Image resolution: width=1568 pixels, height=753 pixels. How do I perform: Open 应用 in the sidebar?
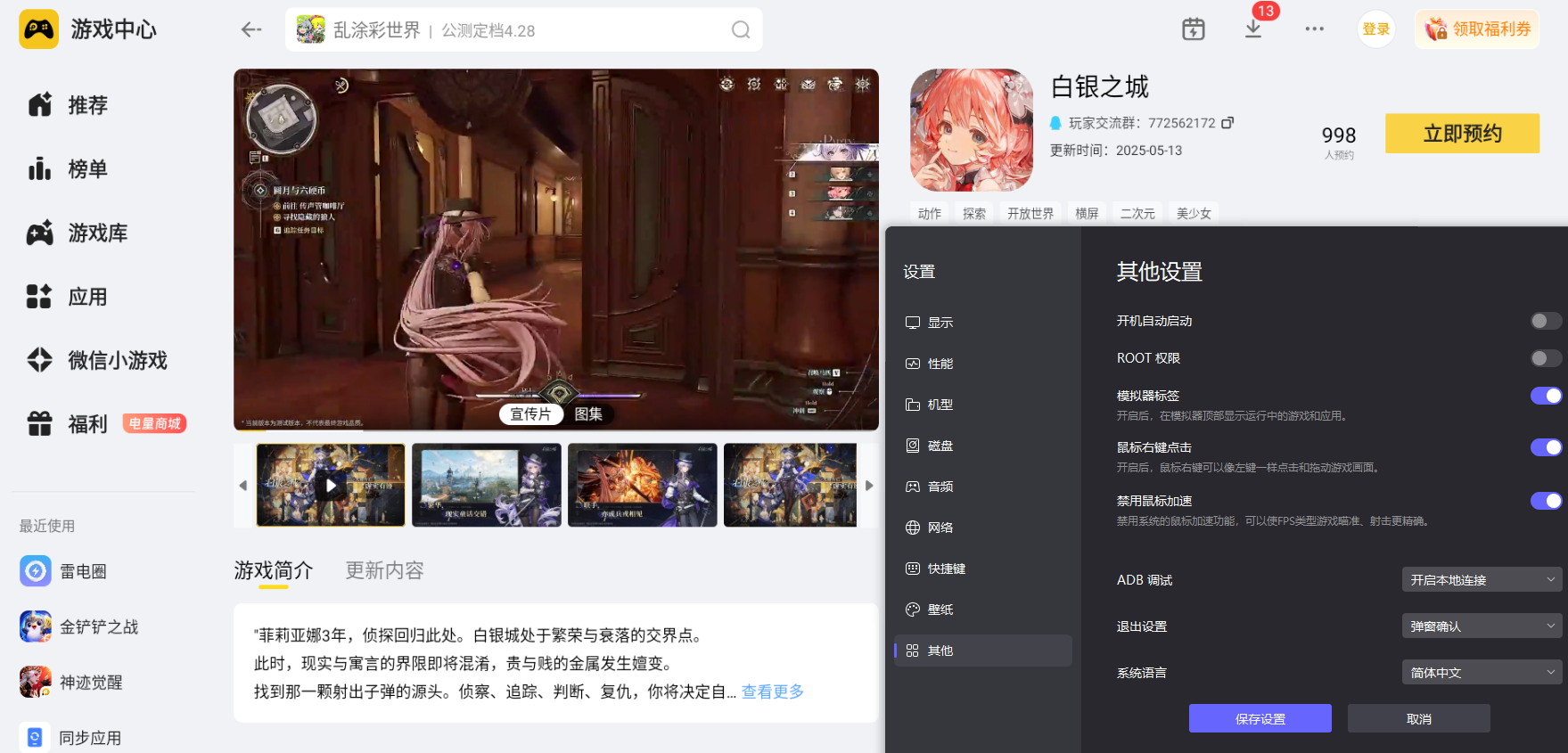(68, 297)
